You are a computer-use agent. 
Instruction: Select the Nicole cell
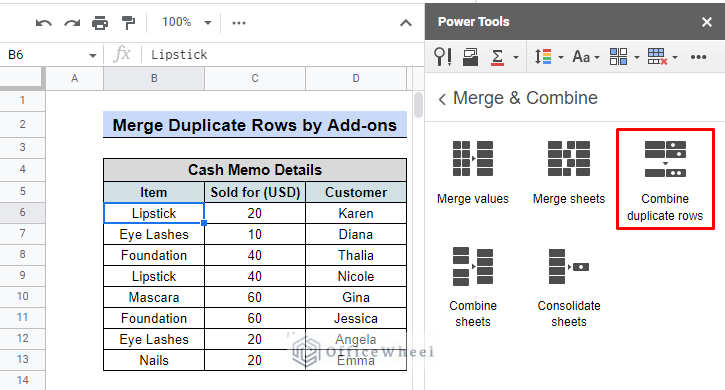356,277
